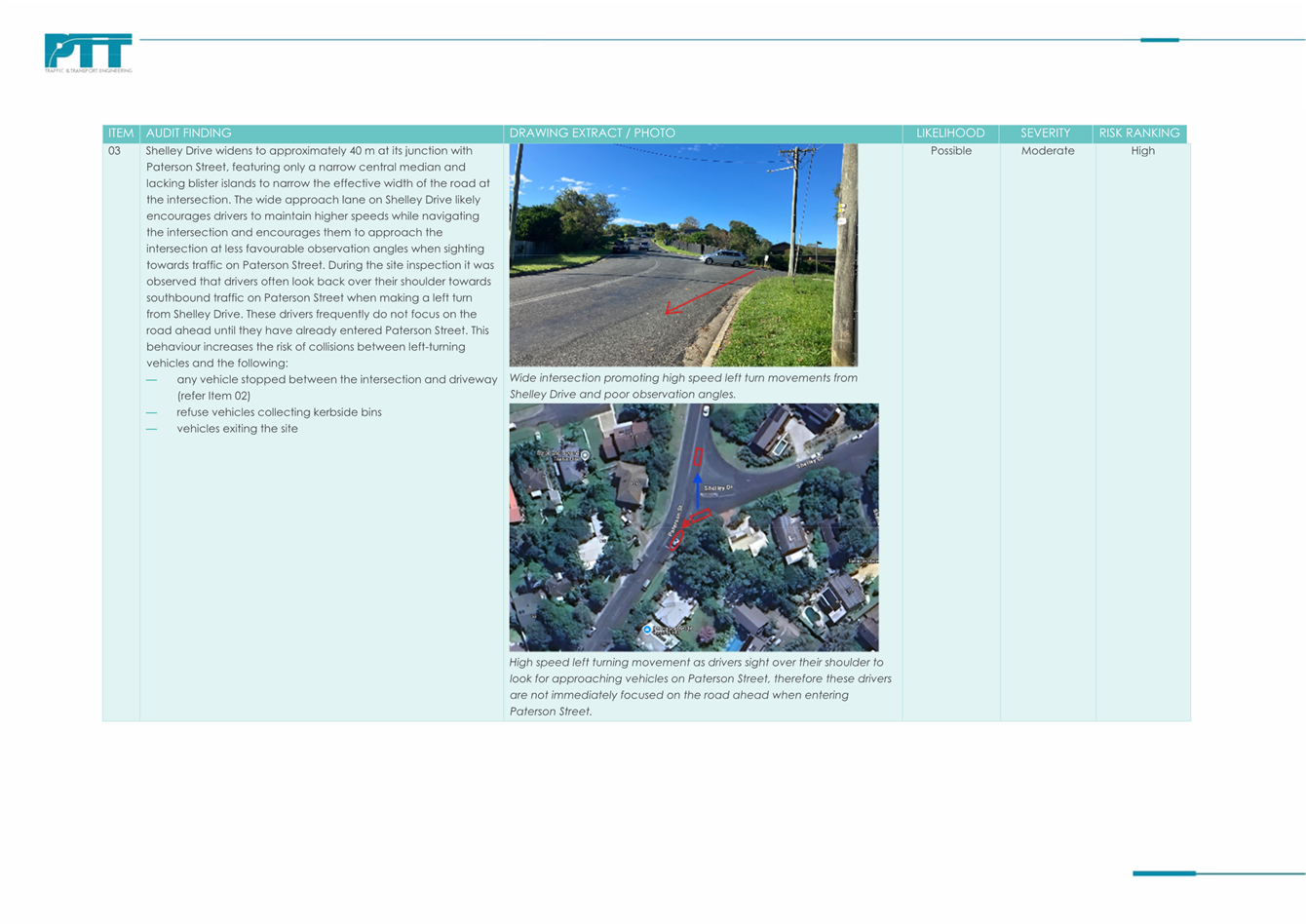Click the 'High' risk ranking value

coord(1142,151)
